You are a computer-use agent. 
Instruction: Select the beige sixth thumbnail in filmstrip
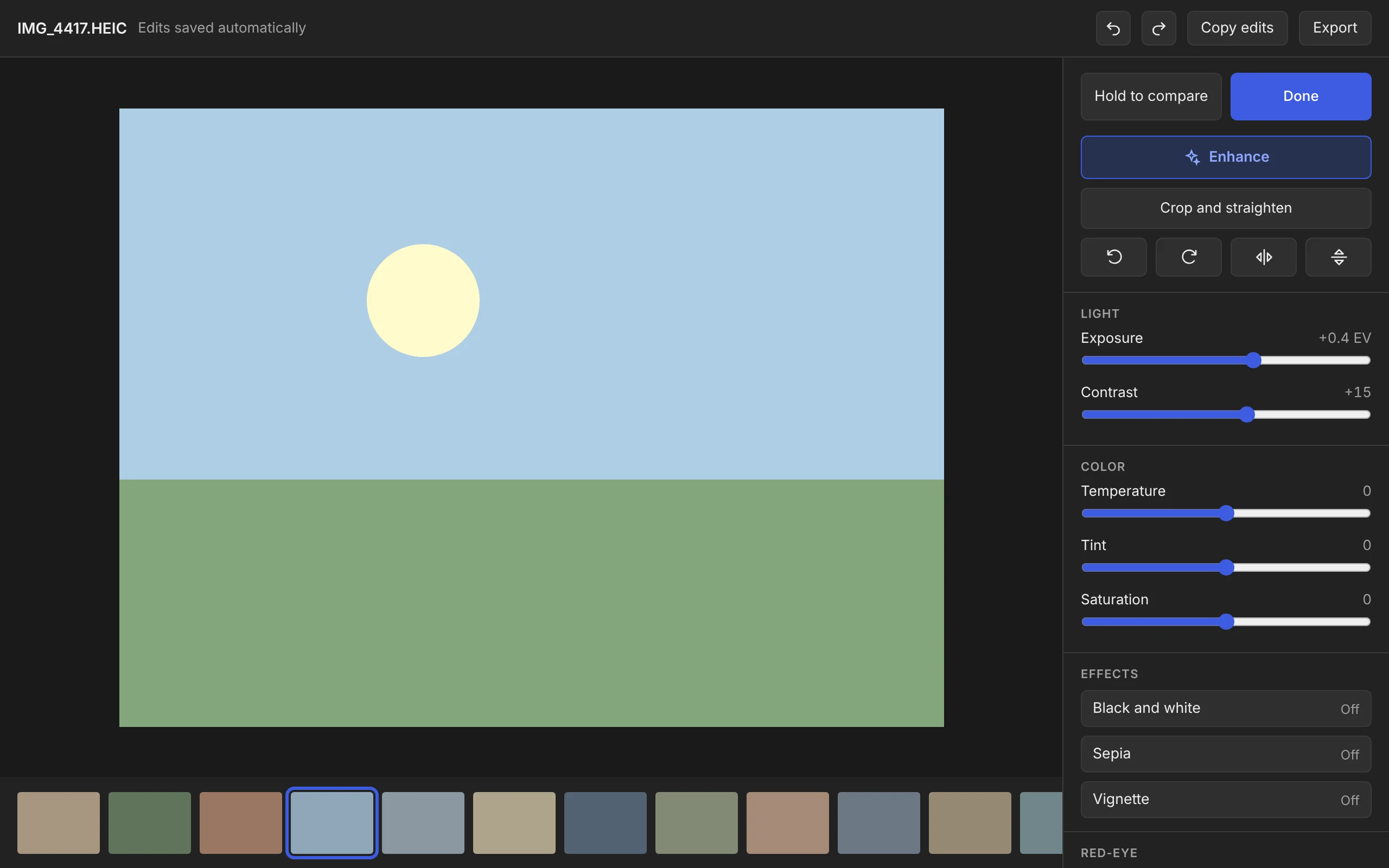click(514, 822)
